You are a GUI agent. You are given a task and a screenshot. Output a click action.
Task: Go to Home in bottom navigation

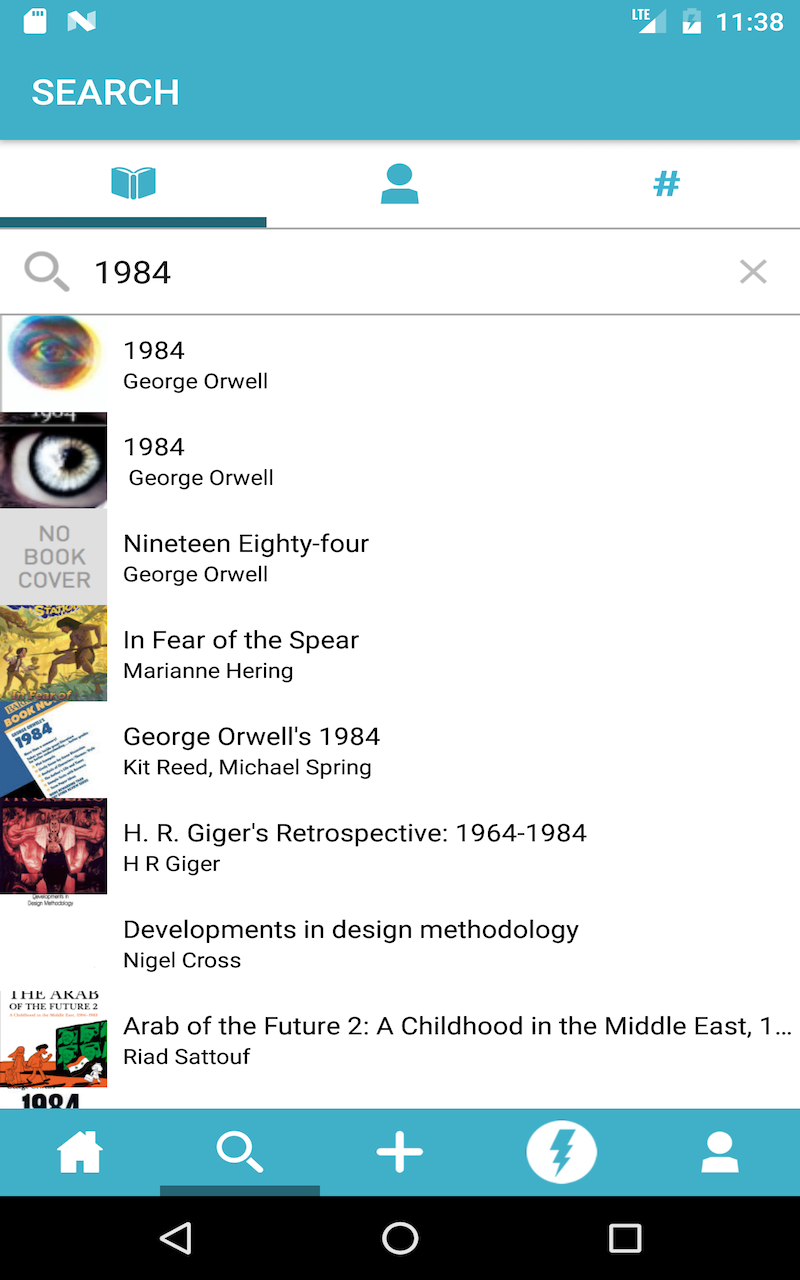coord(80,1152)
